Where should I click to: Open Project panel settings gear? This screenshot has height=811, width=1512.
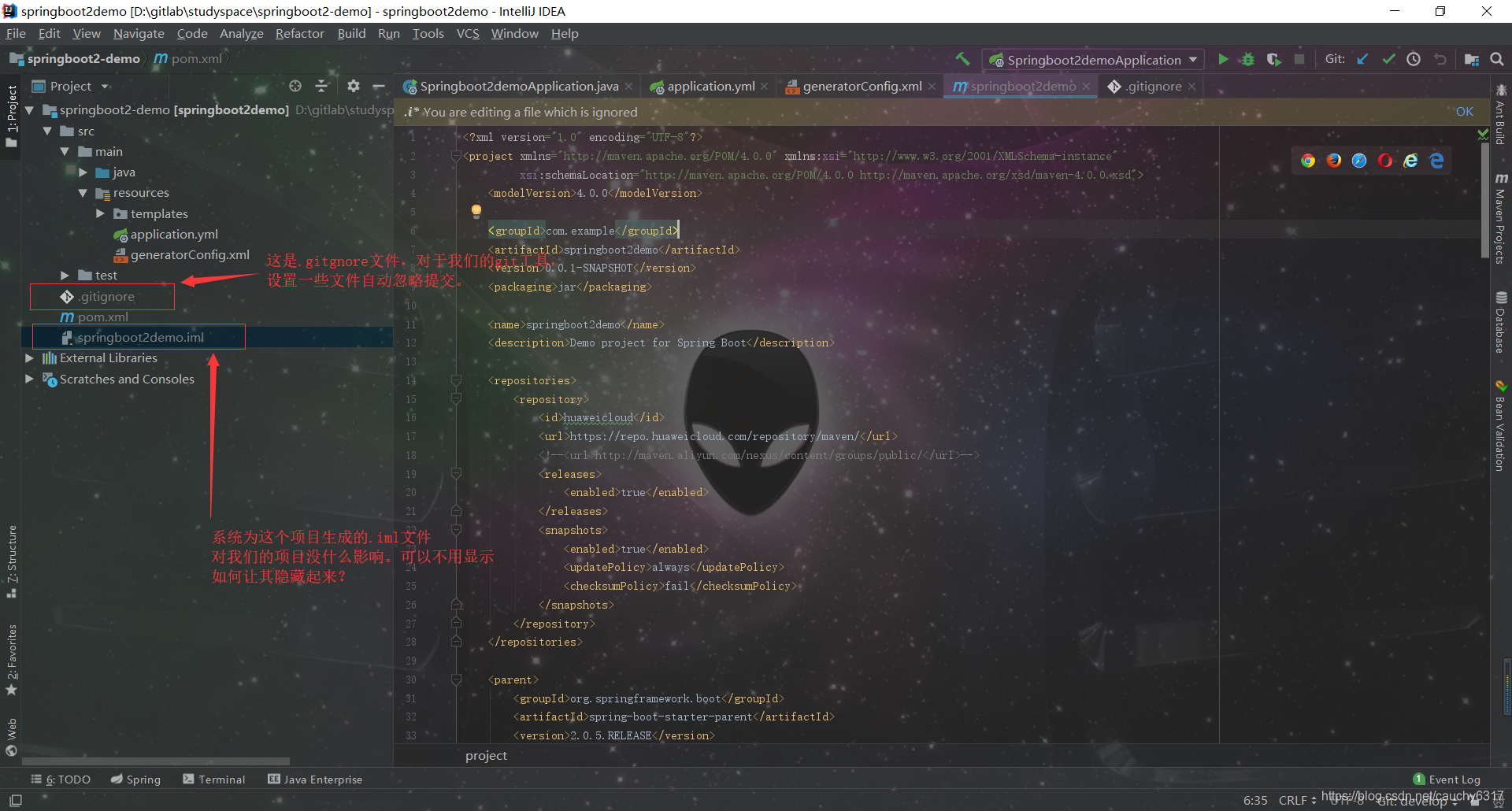click(x=354, y=86)
